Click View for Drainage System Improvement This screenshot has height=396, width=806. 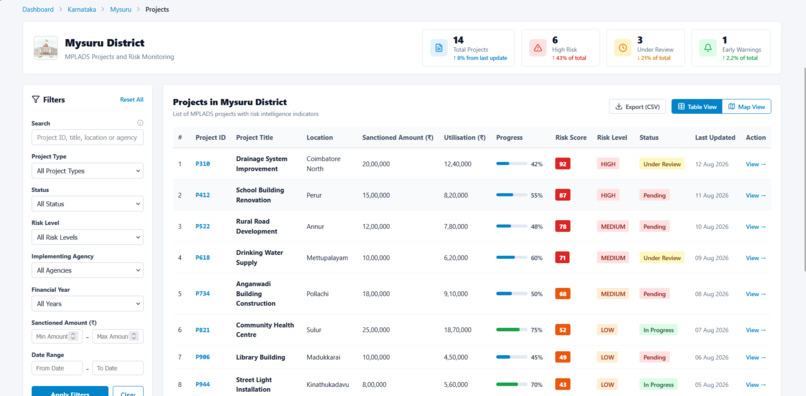coord(756,164)
